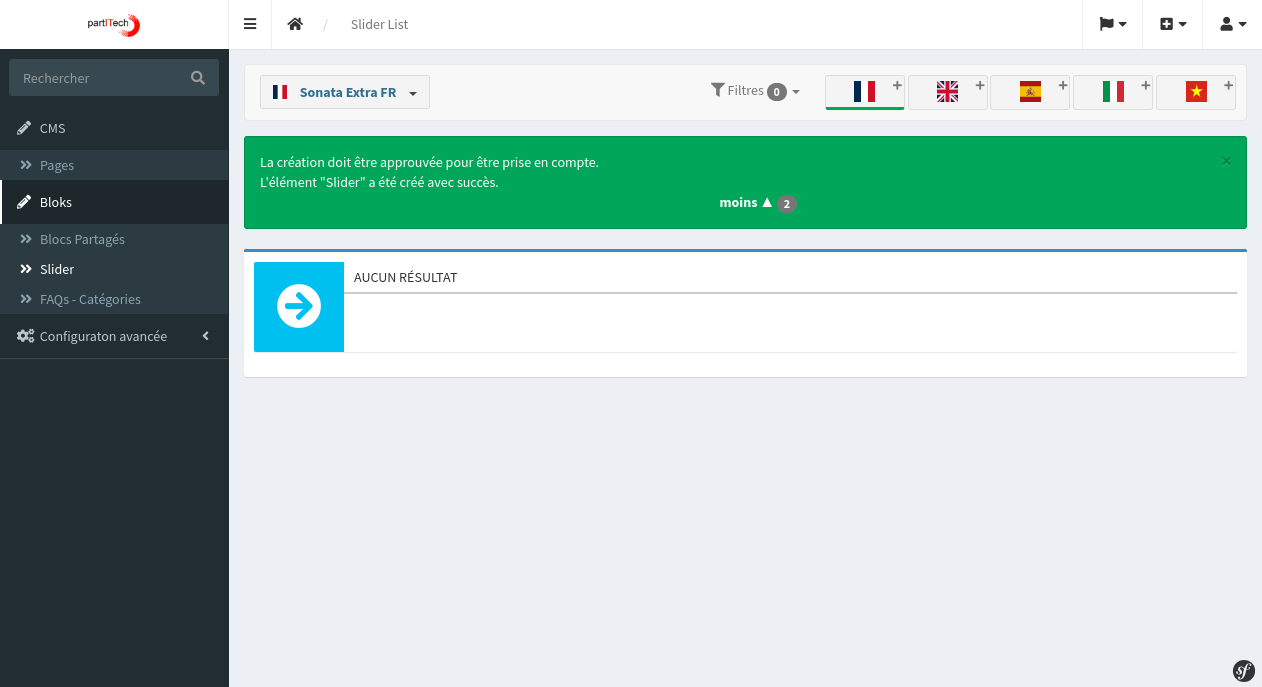
Task: Open the Filtres filter dropdown
Action: (755, 91)
